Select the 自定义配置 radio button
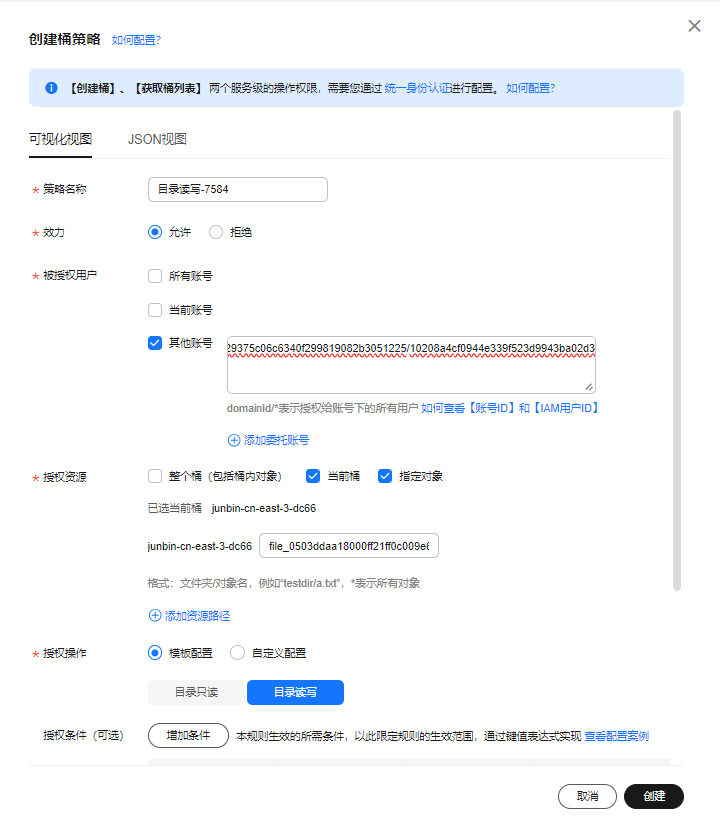 click(x=237, y=653)
